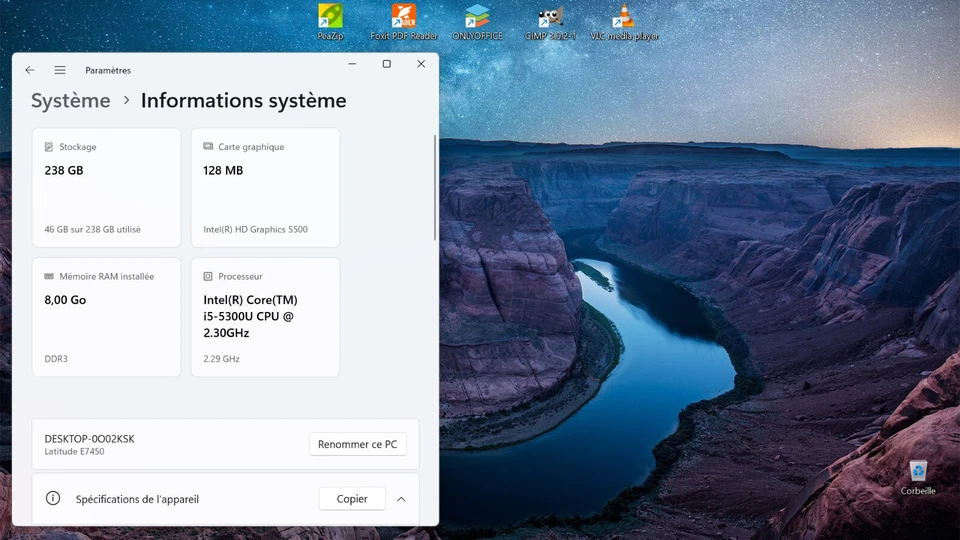Click the Informations système heading

point(244,100)
